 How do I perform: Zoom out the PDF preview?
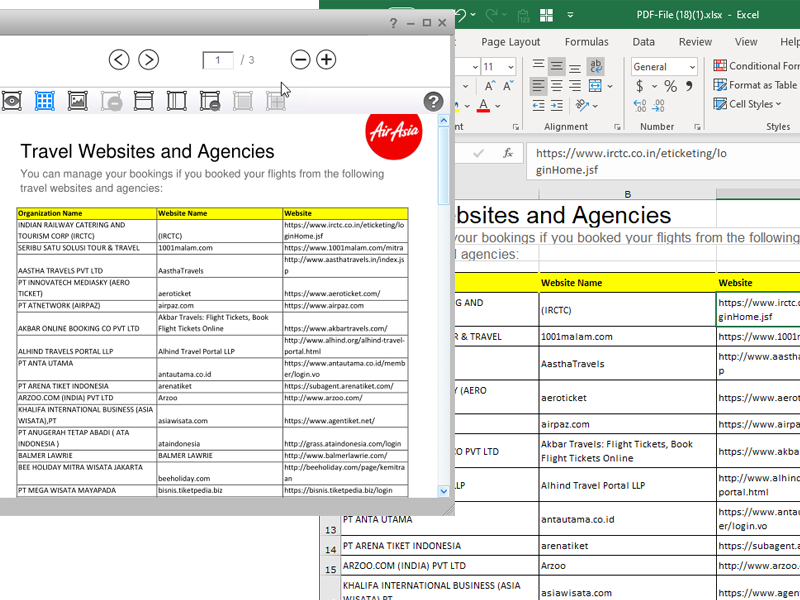tap(300, 60)
